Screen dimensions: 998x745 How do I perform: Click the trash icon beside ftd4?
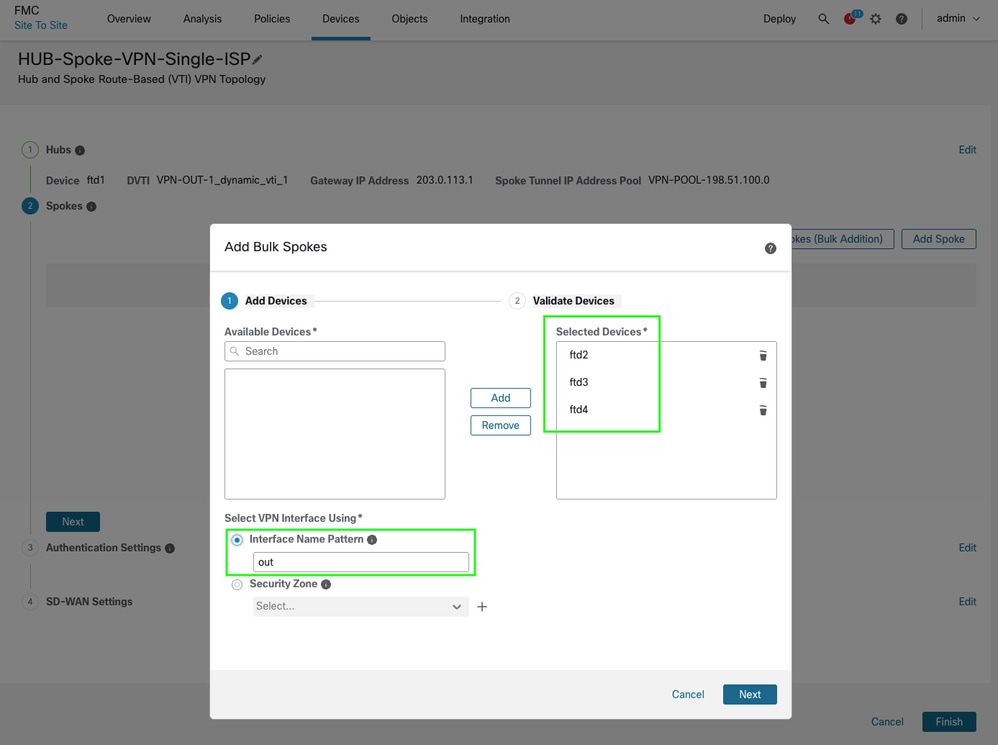click(763, 410)
